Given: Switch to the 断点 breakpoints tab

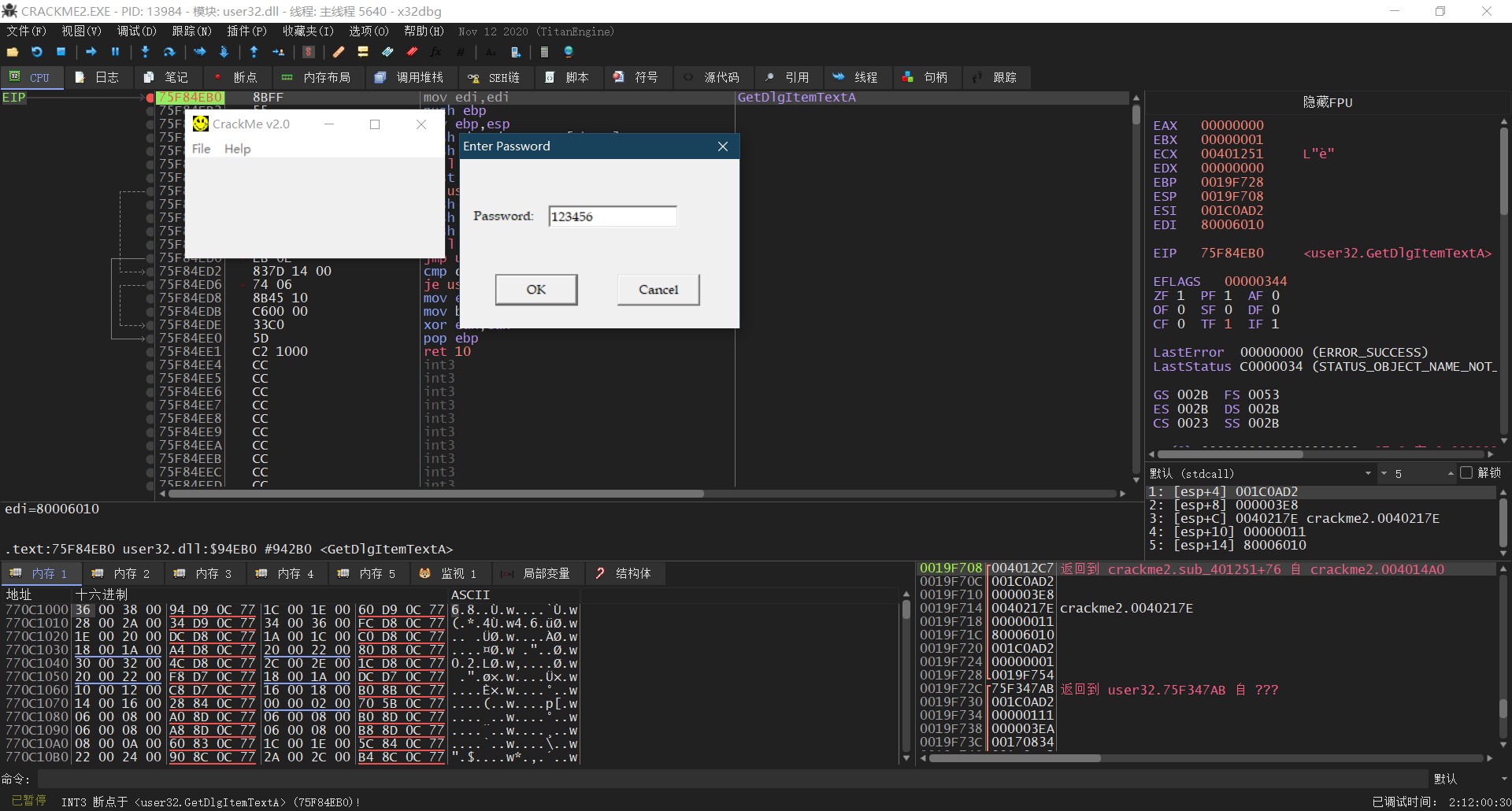Looking at the screenshot, I should (235, 77).
